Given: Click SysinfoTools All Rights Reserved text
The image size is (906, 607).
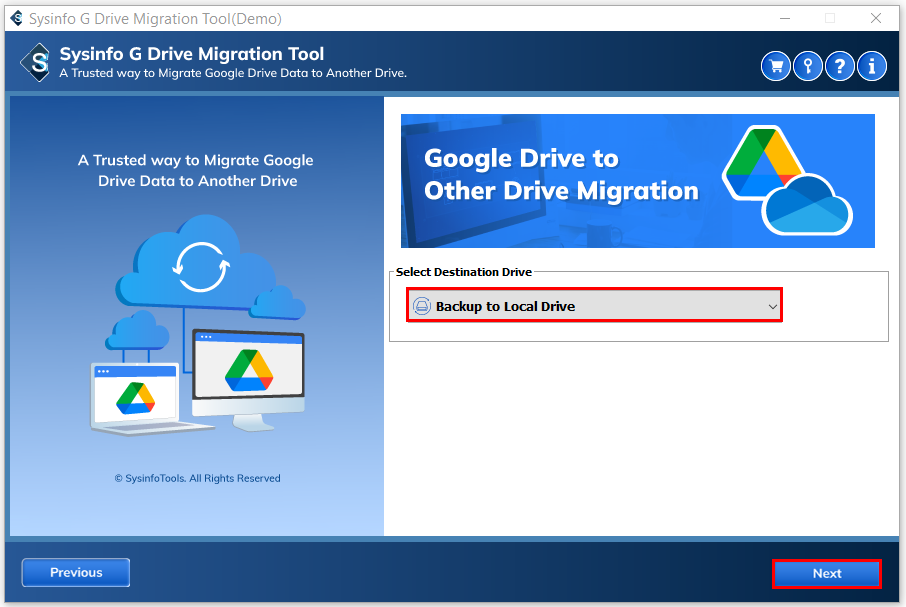Looking at the screenshot, I should pos(197,478).
